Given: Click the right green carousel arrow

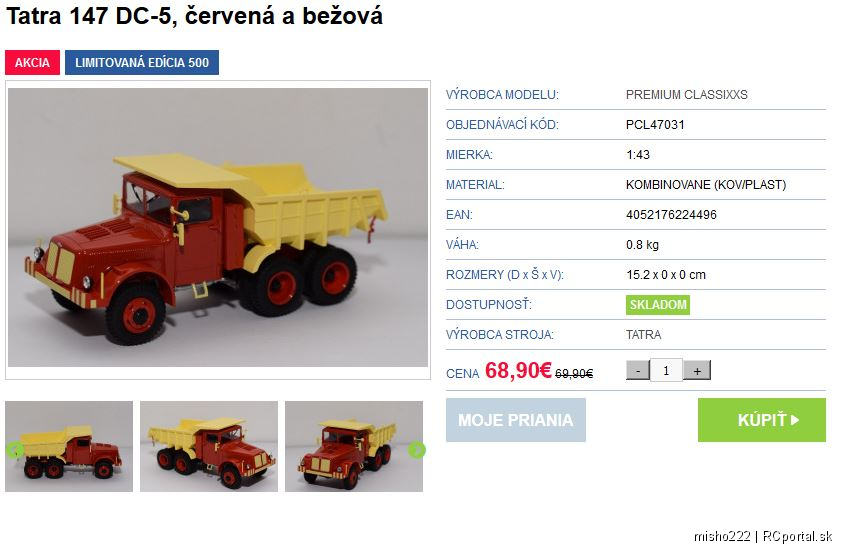Looking at the screenshot, I should click(x=417, y=450).
